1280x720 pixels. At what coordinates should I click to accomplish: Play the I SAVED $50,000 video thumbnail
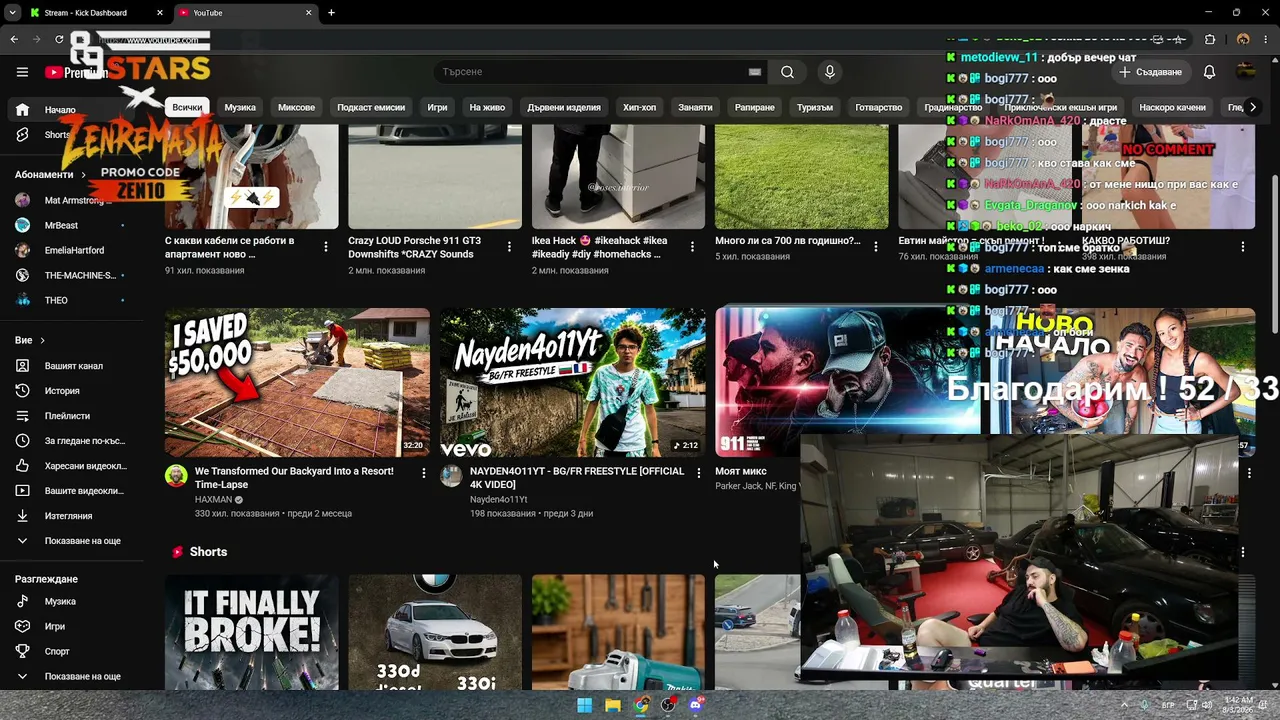[297, 382]
